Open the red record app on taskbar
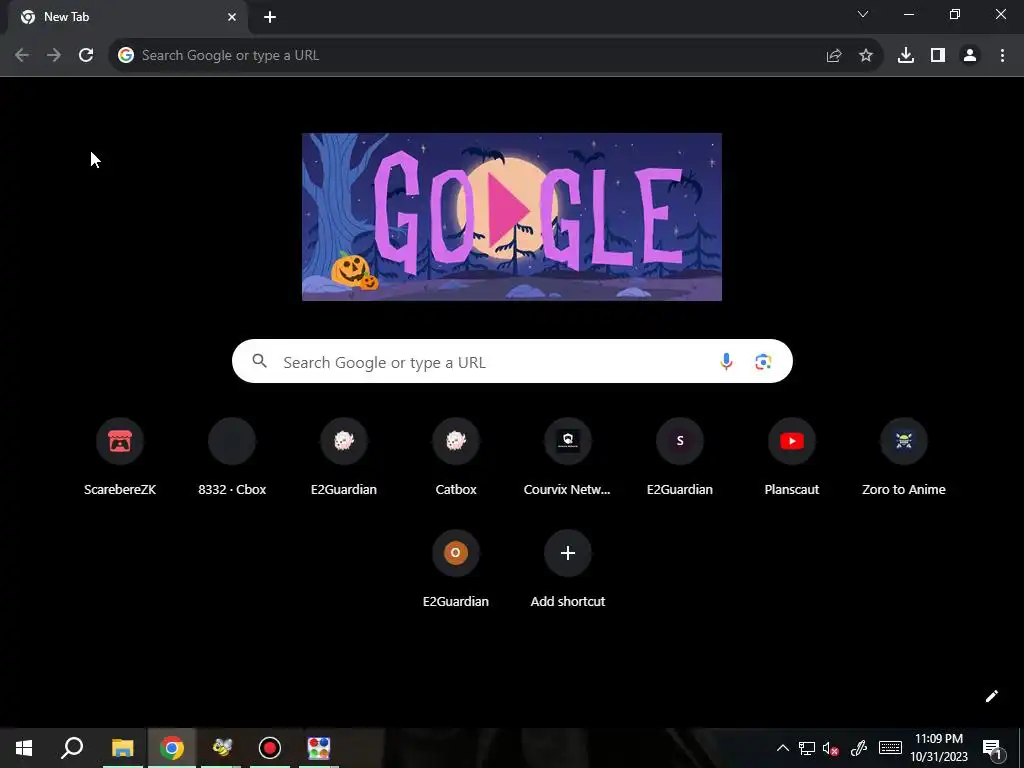The image size is (1024, 768). click(x=270, y=748)
